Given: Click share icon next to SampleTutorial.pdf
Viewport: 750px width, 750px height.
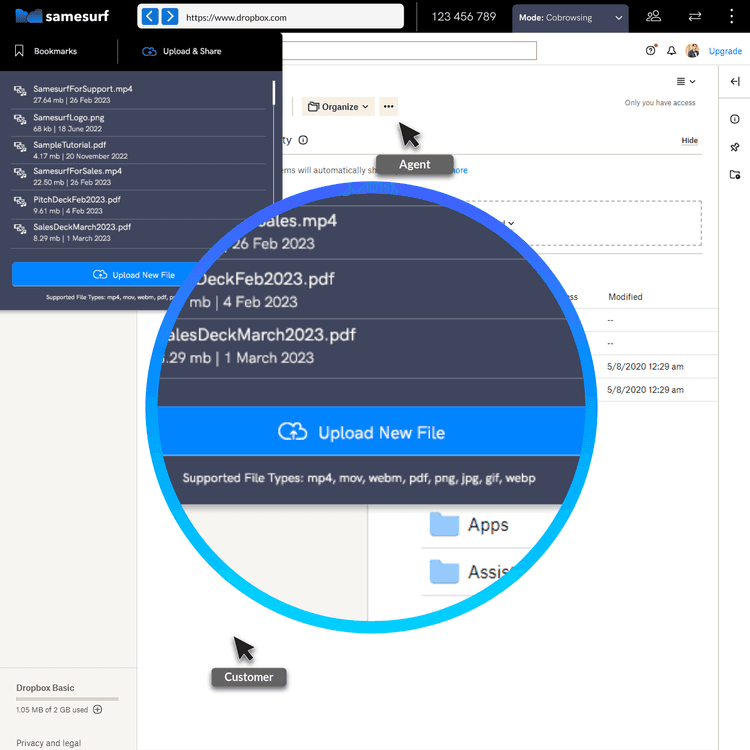Looking at the screenshot, I should (20, 146).
